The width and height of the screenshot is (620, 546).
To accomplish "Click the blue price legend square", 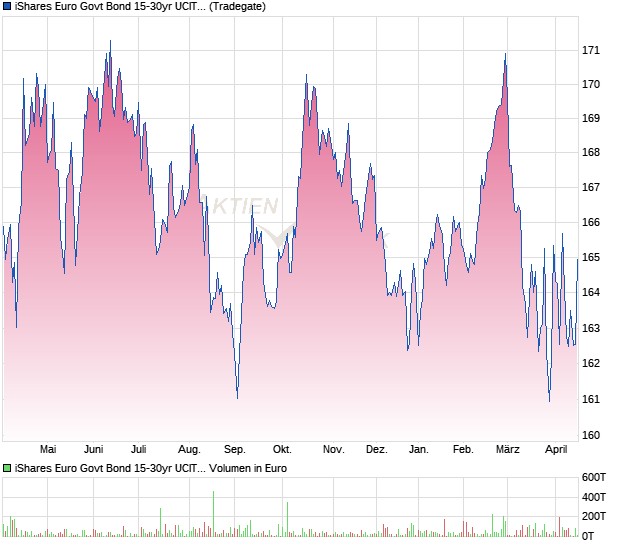I will coord(7,6).
